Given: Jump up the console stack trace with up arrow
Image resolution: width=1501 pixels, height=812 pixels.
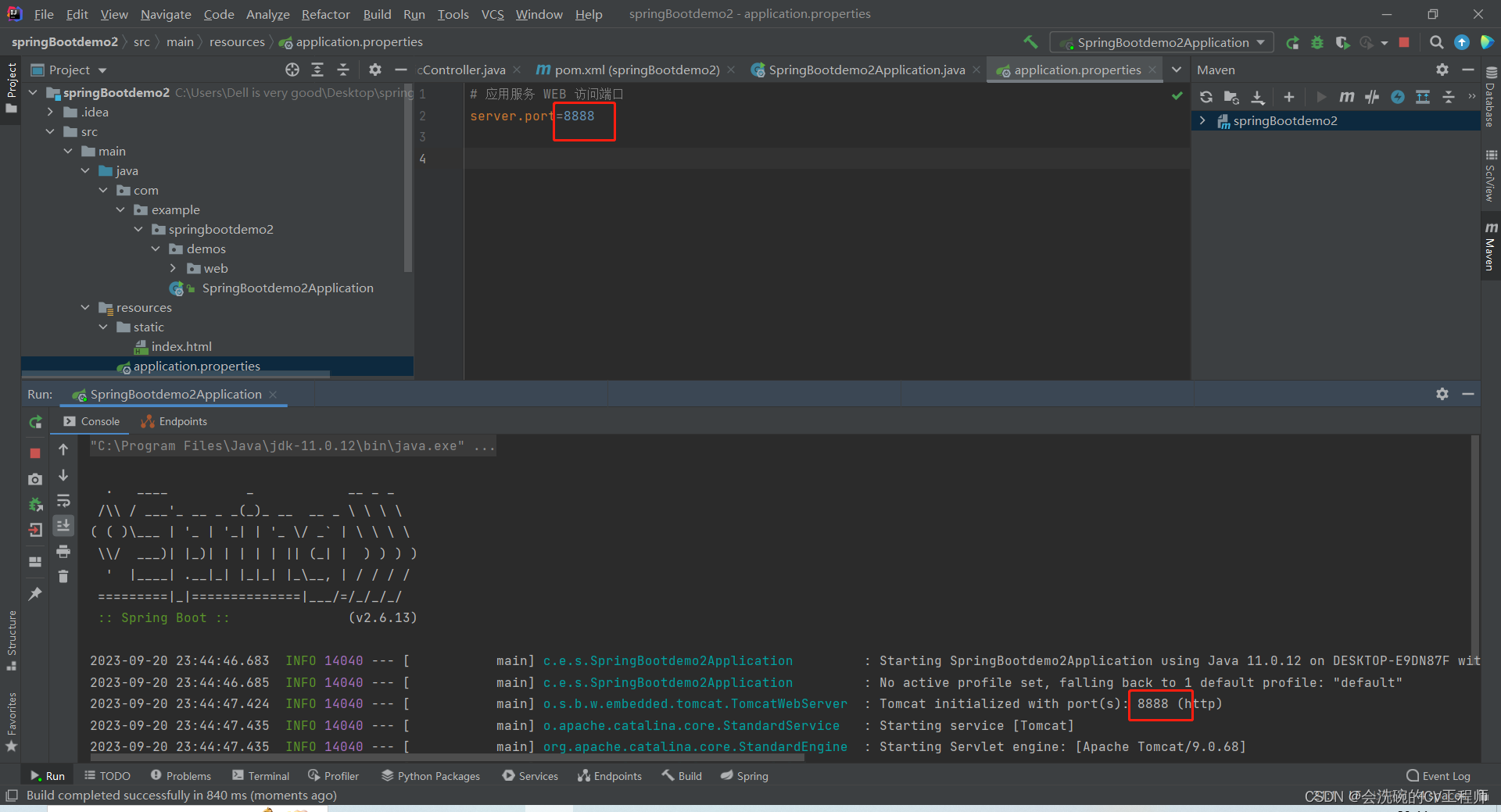Looking at the screenshot, I should point(63,449).
